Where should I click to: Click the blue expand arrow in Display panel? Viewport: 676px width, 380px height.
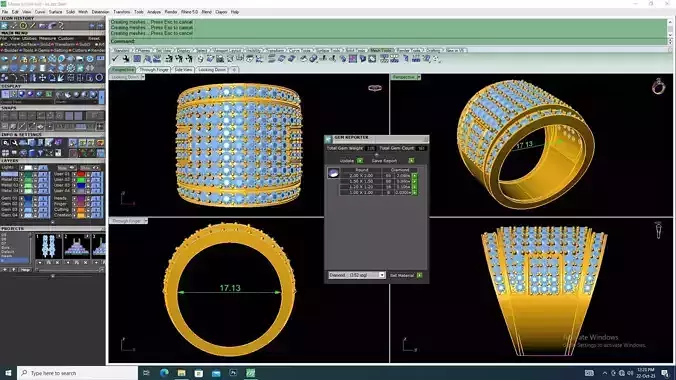102,97
